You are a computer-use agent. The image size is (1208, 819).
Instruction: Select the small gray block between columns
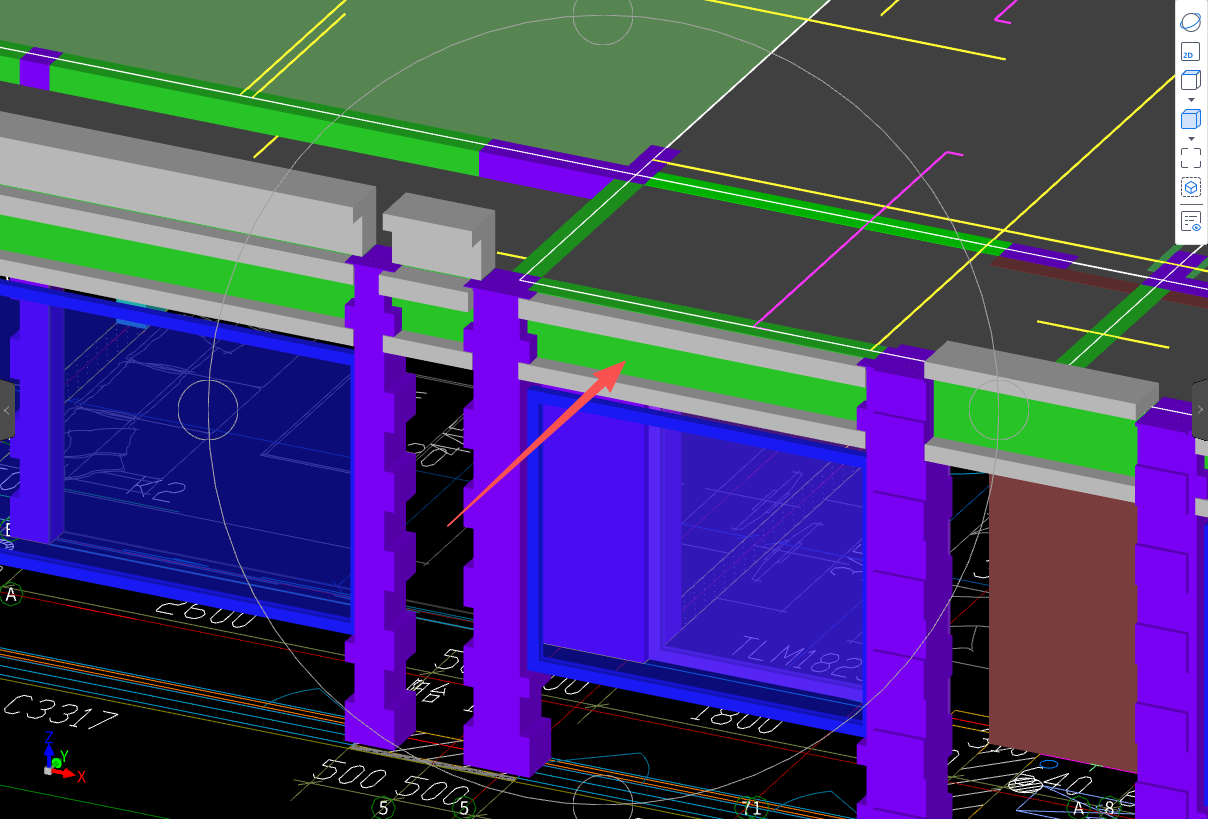click(438, 236)
